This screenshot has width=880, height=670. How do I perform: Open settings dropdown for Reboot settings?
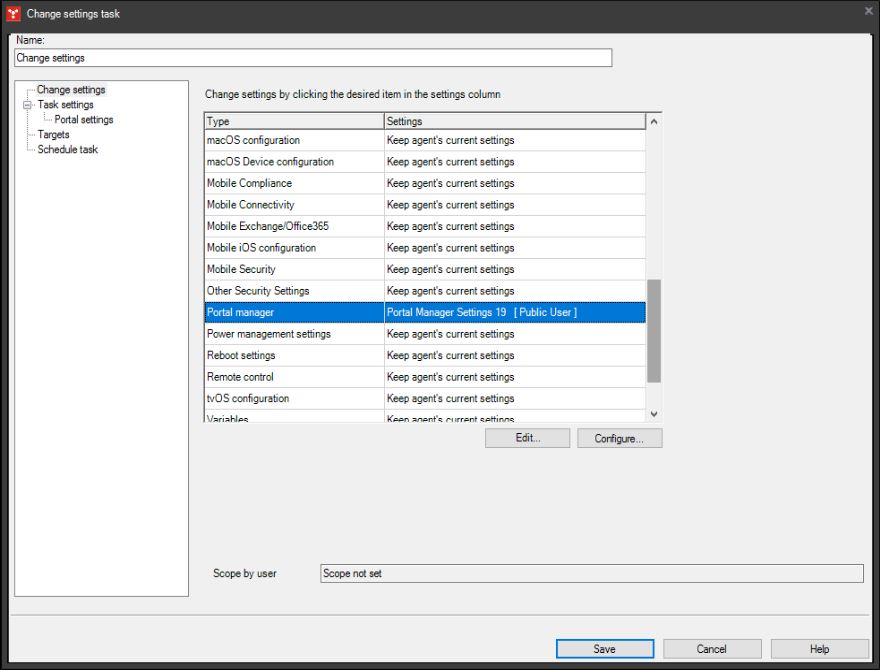click(x=514, y=356)
